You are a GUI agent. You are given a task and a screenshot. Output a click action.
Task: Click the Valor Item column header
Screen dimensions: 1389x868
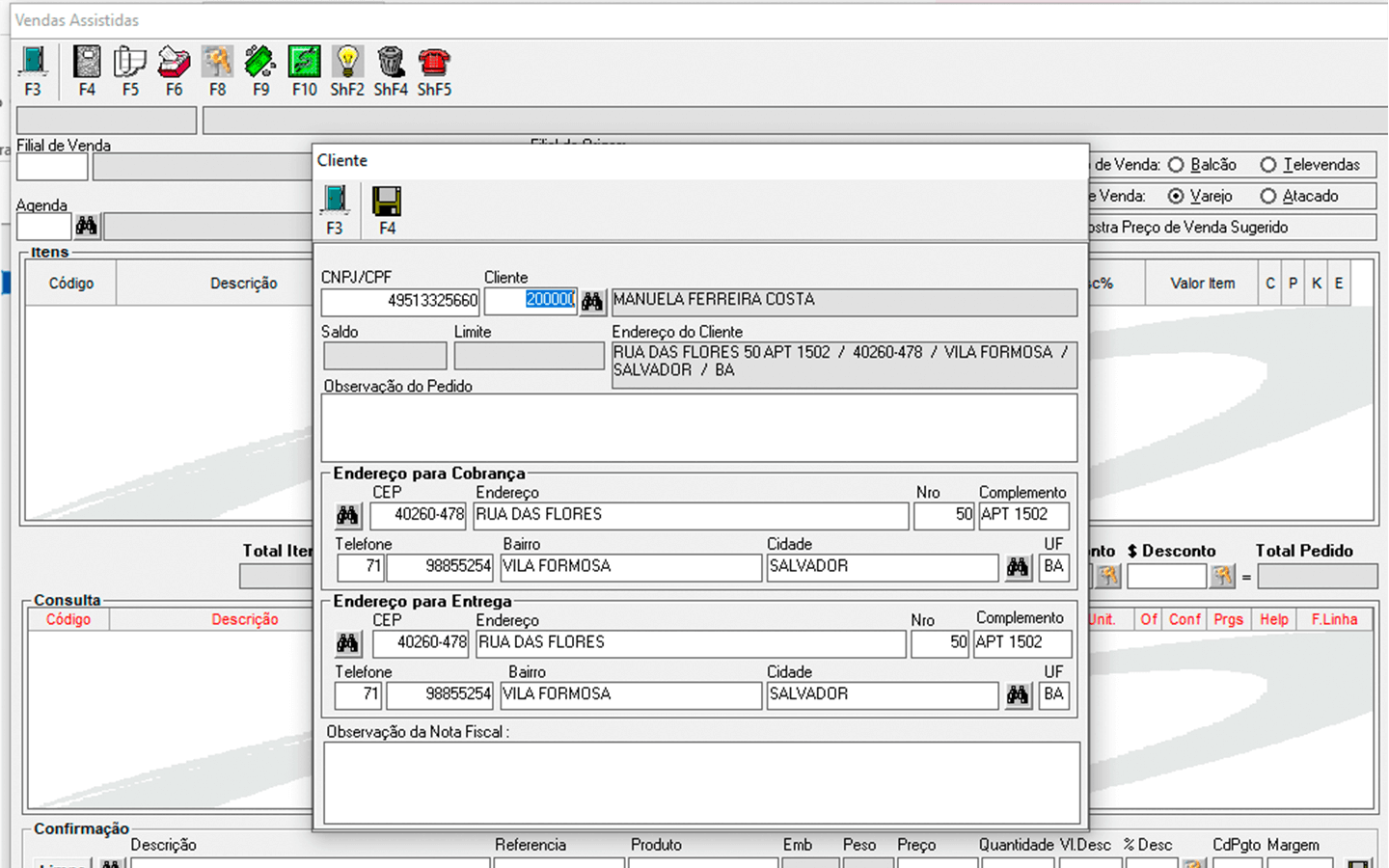1202,284
